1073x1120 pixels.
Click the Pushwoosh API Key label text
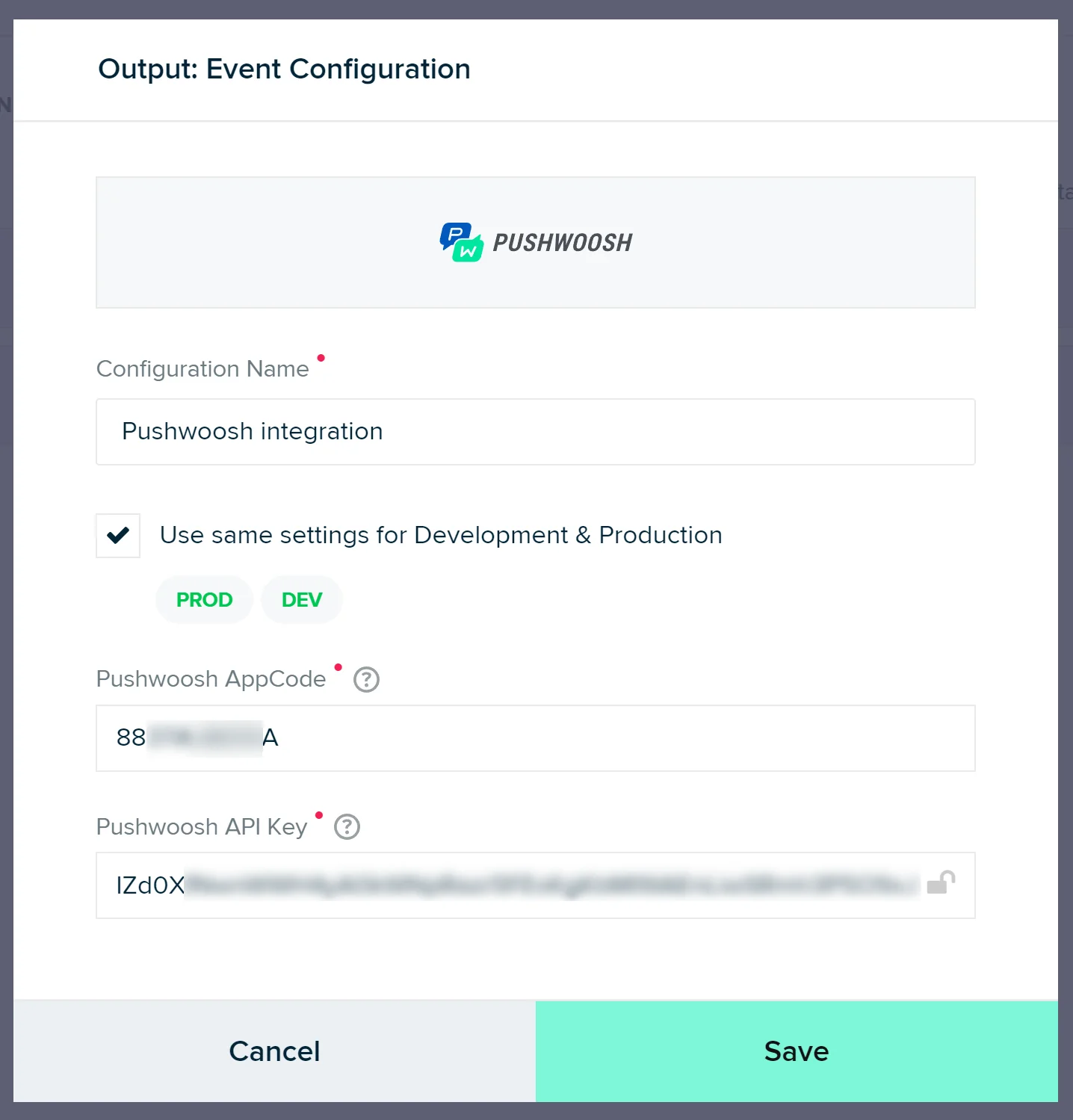202,827
